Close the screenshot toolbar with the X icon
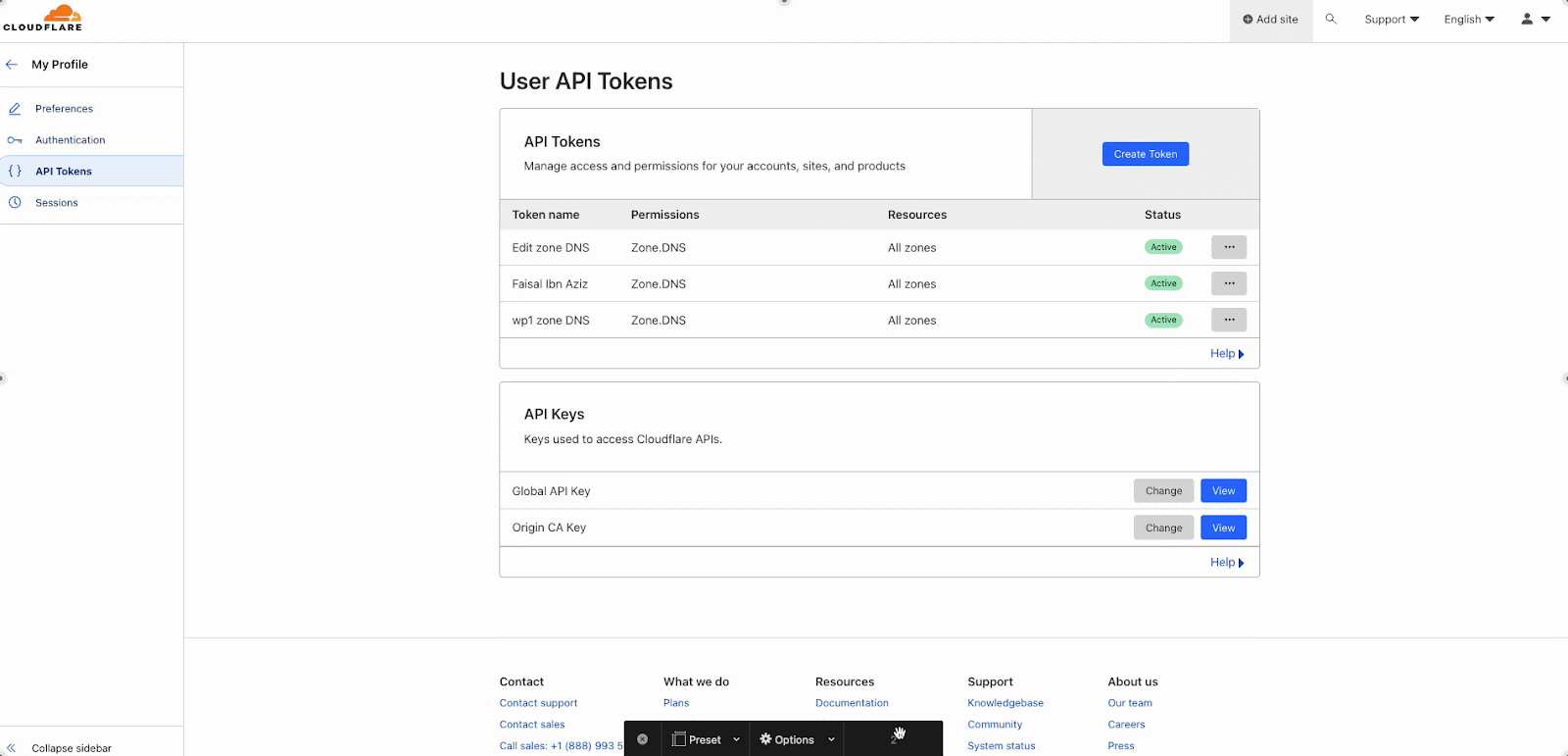Image resolution: width=1568 pixels, height=756 pixels. 642,739
